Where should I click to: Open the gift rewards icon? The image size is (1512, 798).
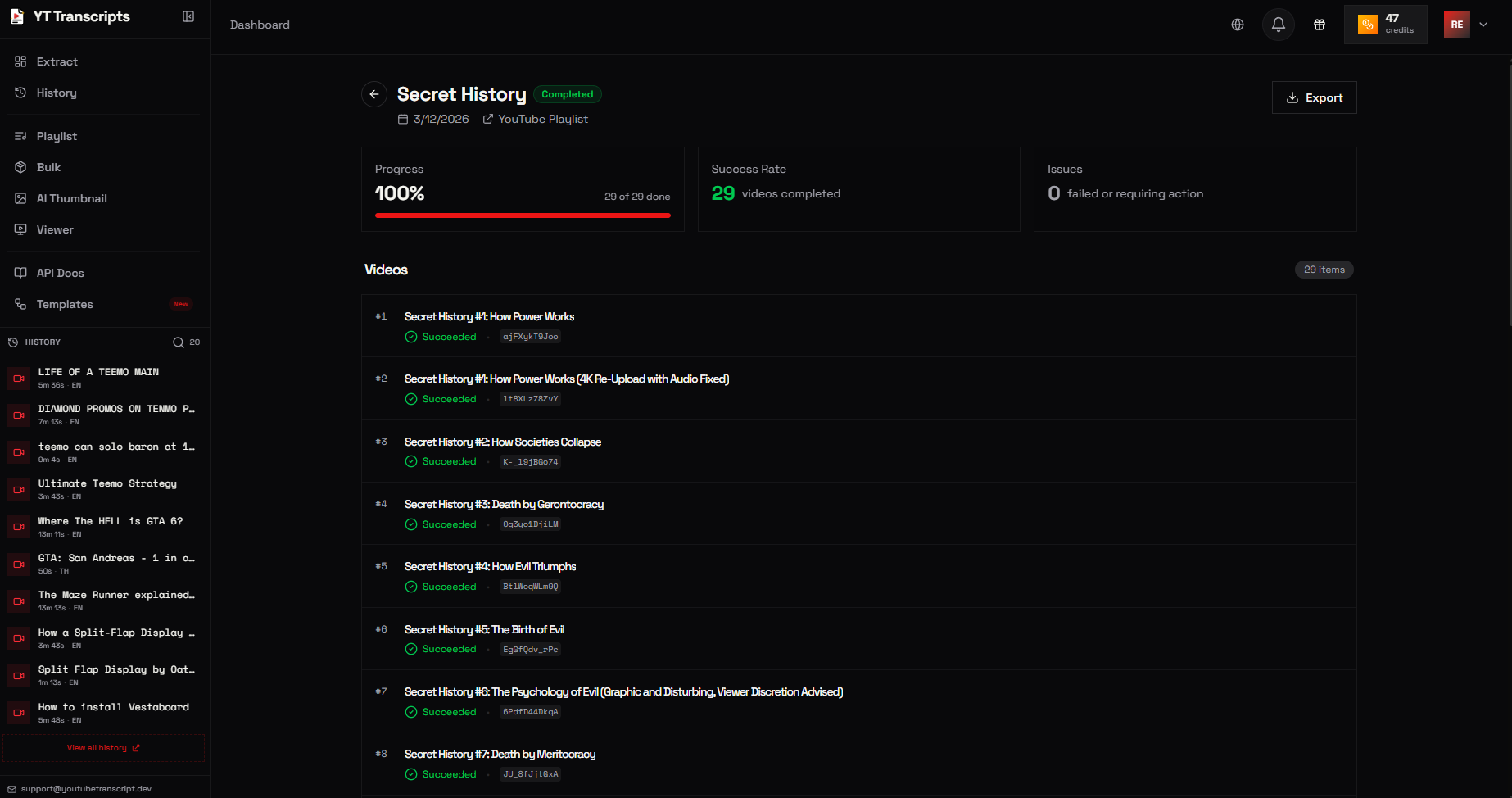click(x=1320, y=25)
